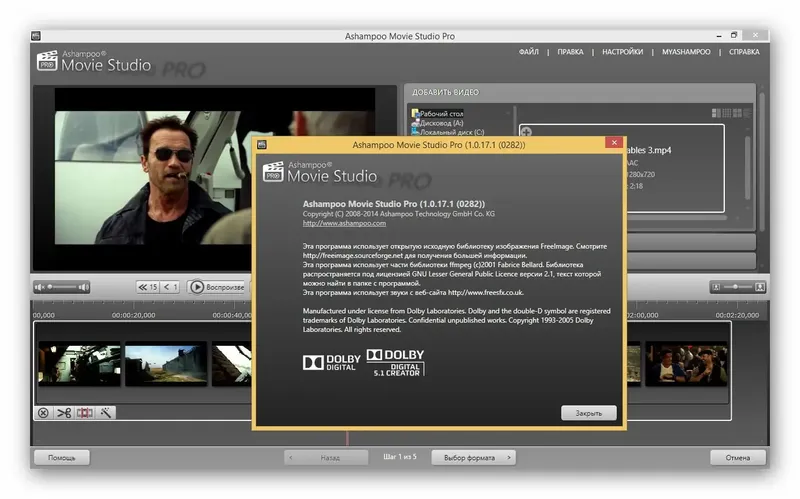
Task: Click the Шаг 1 из 5 step text
Action: (x=400, y=457)
